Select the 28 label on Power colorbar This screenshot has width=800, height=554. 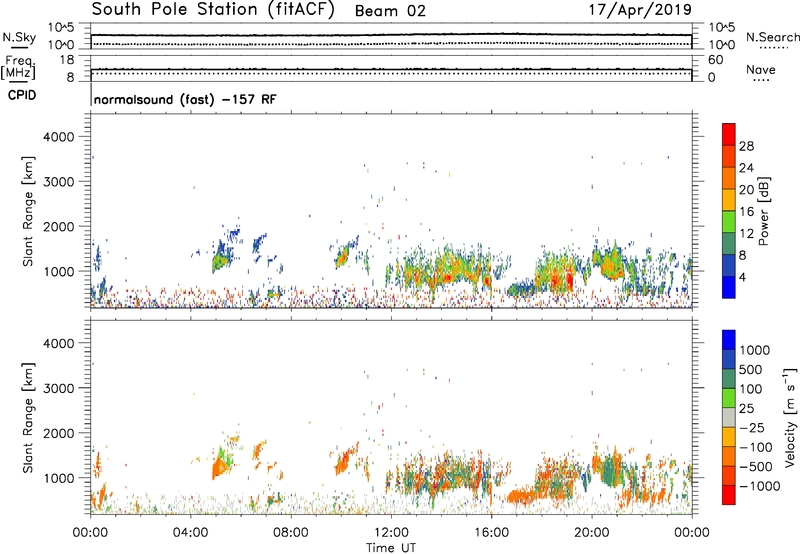click(x=746, y=146)
